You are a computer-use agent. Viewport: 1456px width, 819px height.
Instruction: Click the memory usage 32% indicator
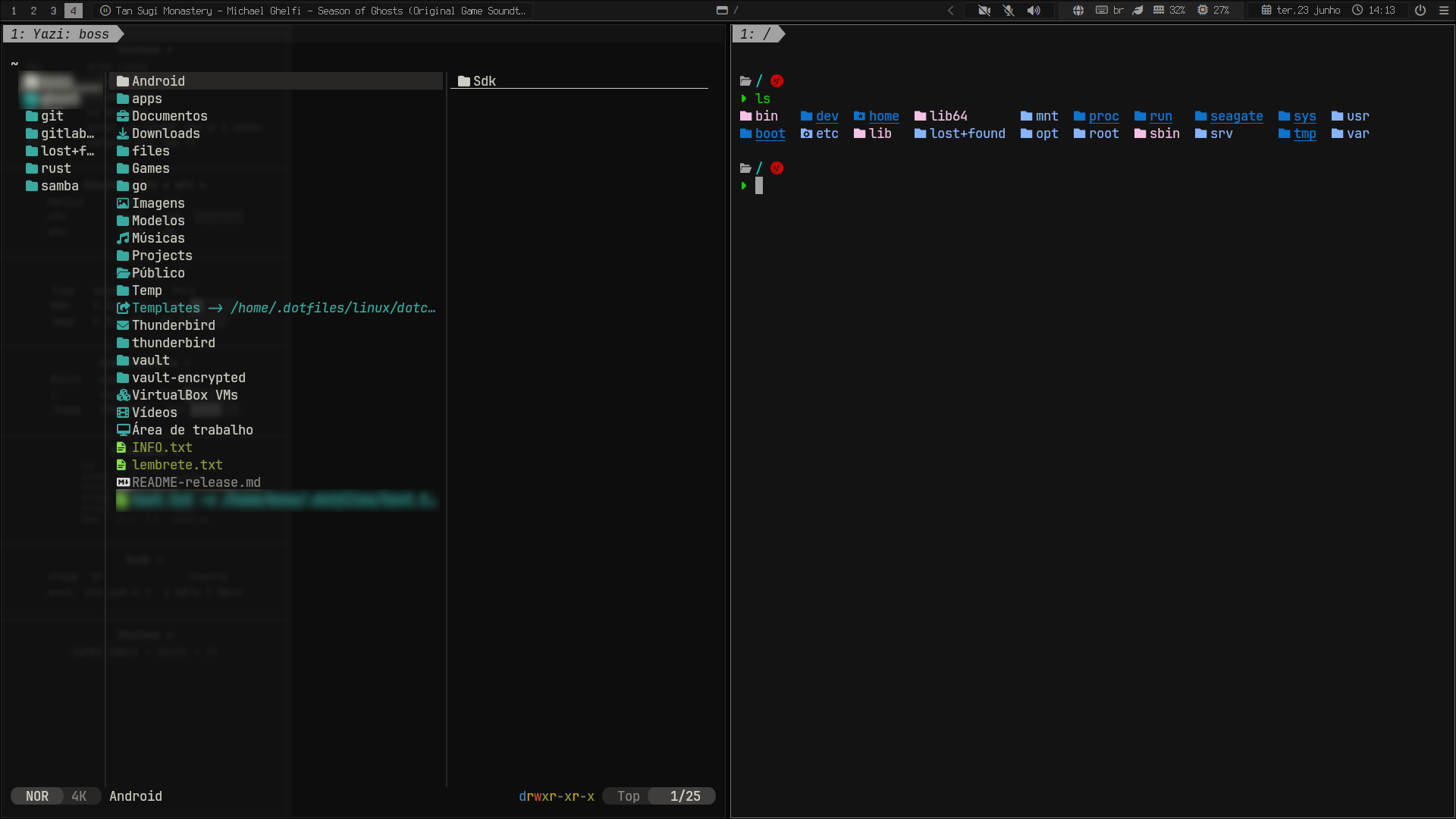tap(1169, 11)
